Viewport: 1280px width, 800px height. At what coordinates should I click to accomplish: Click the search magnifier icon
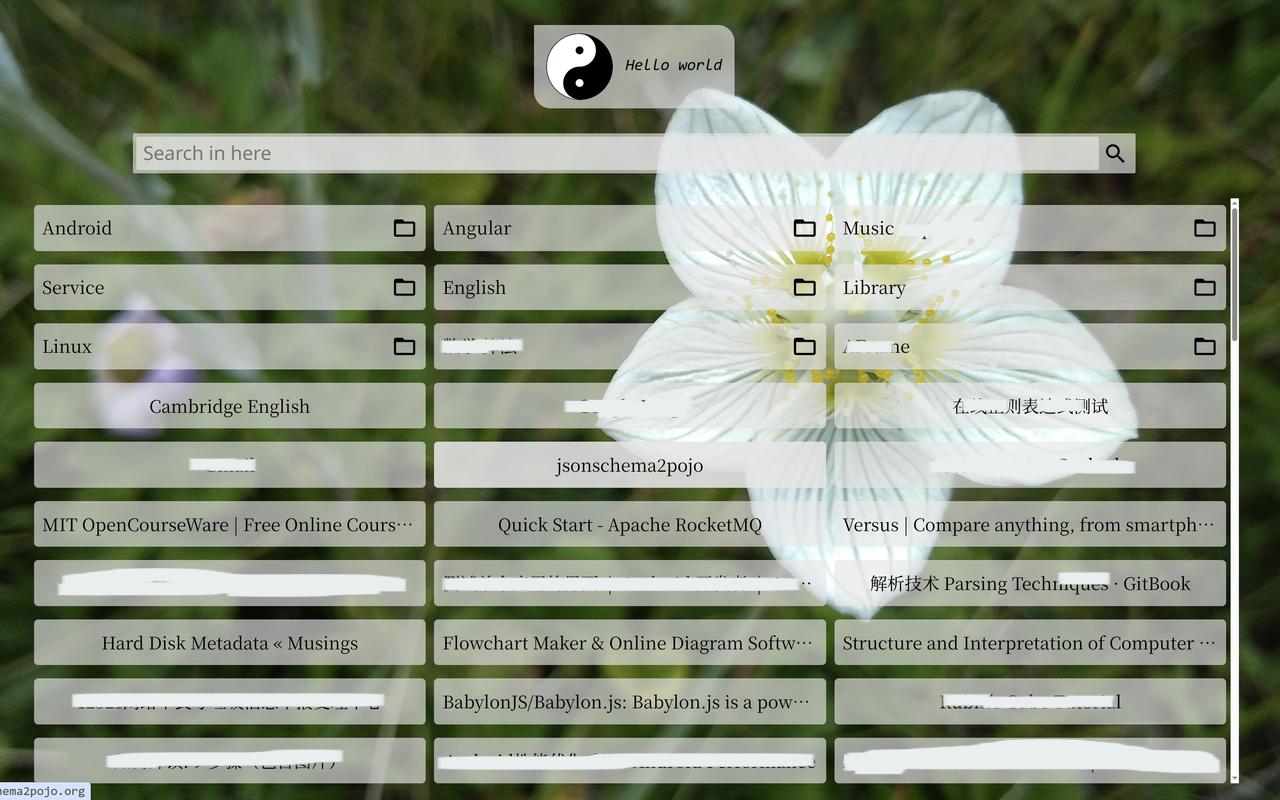(x=1115, y=153)
